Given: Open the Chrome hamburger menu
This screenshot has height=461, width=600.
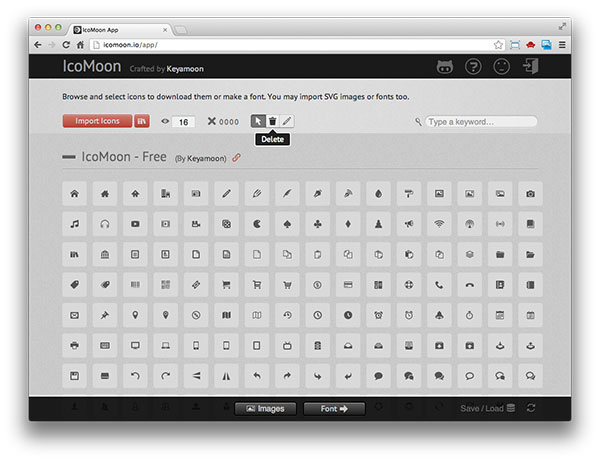Looking at the screenshot, I should (562, 45).
